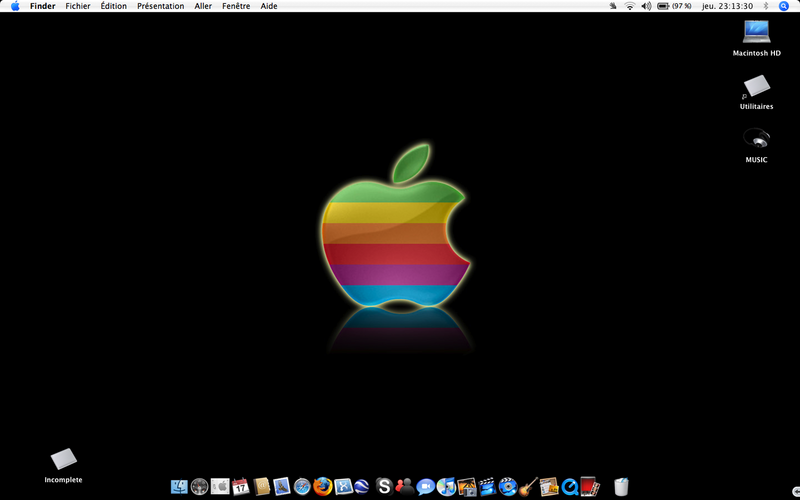The width and height of the screenshot is (800, 500).
Task: Open the Trash in the Dock
Action: click(x=621, y=486)
